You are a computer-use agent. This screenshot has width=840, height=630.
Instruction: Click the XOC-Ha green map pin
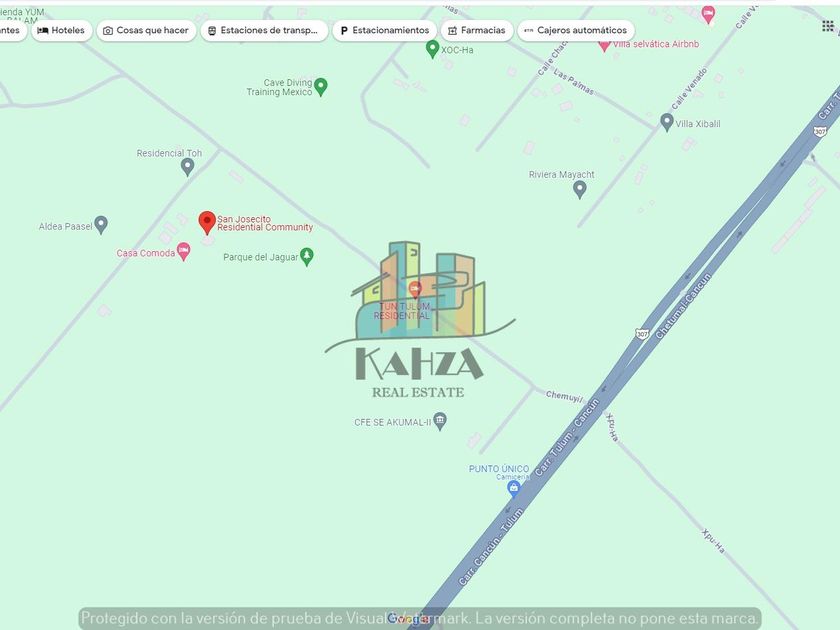click(432, 49)
